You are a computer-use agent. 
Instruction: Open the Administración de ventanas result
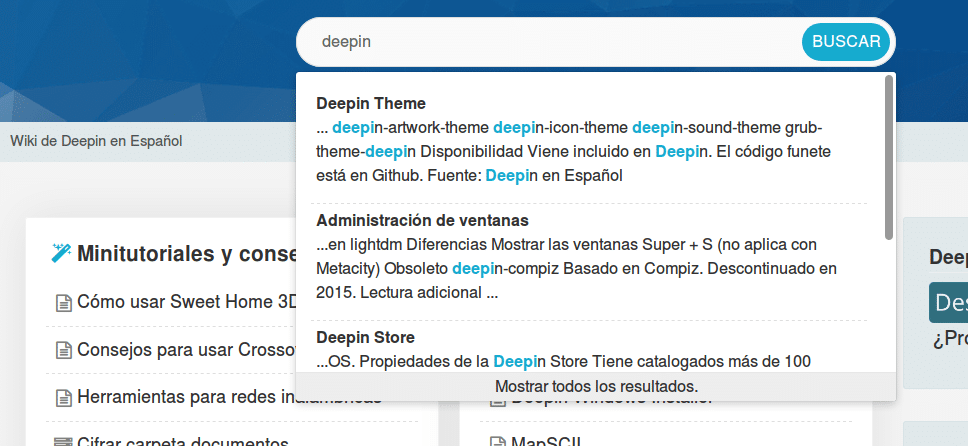(x=422, y=221)
